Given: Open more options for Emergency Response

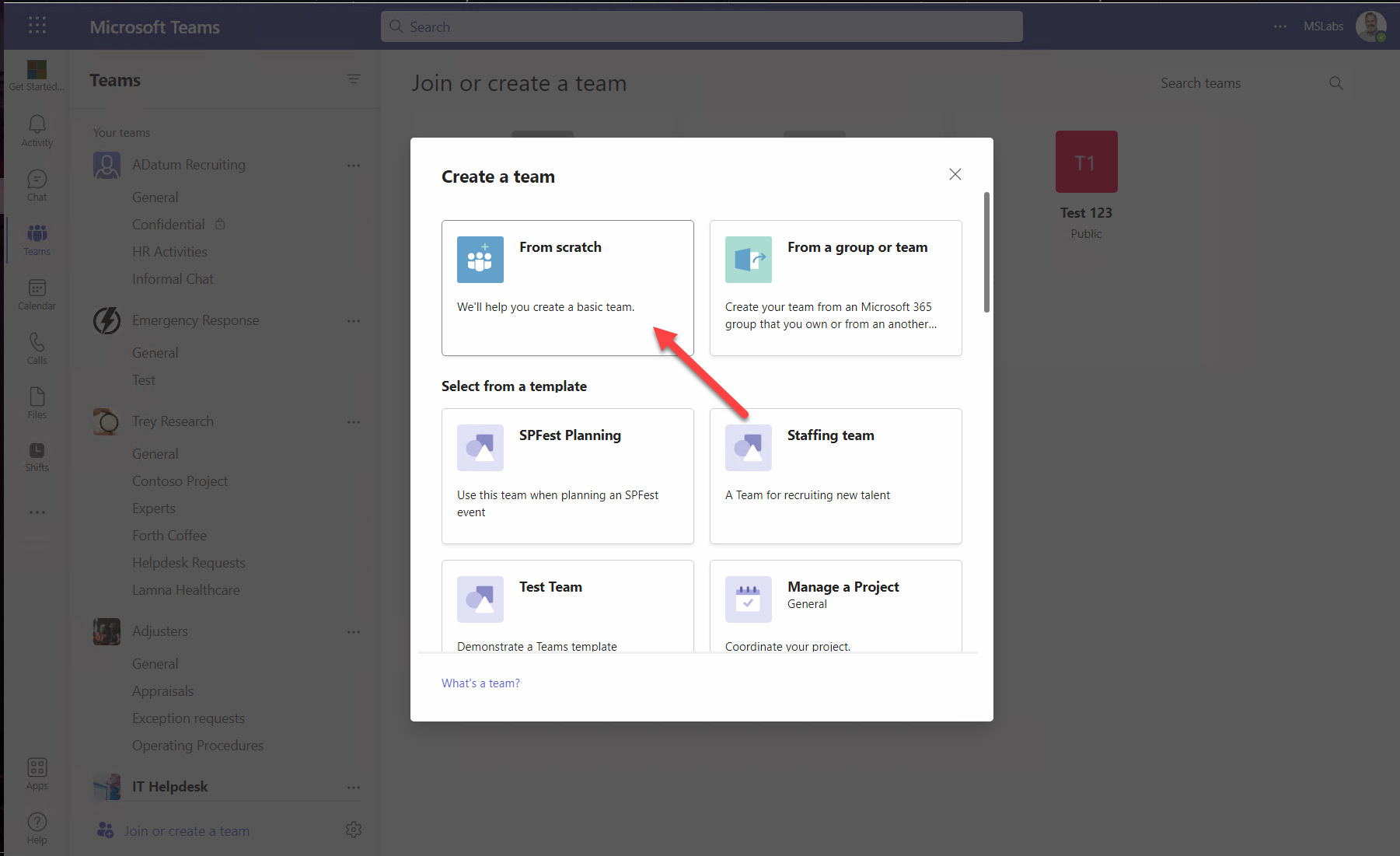Looking at the screenshot, I should [354, 320].
